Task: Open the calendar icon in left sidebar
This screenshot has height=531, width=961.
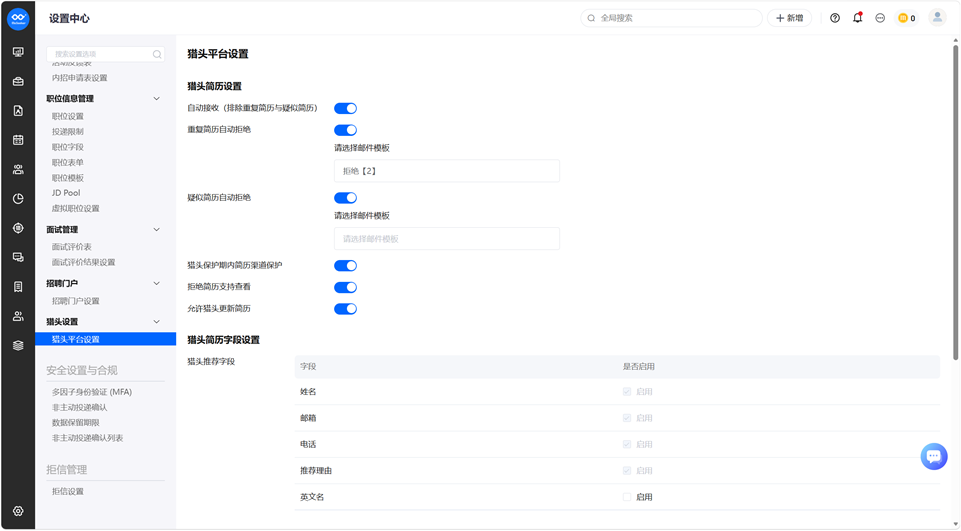Action: coord(18,140)
